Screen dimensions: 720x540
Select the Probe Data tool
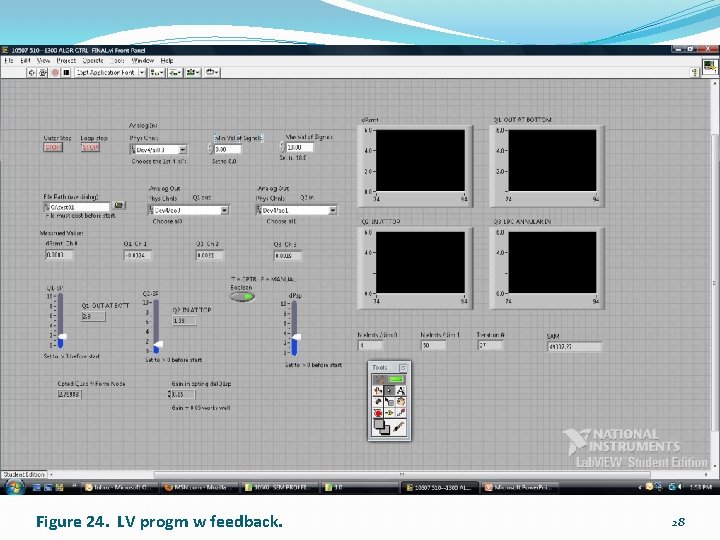[389, 413]
